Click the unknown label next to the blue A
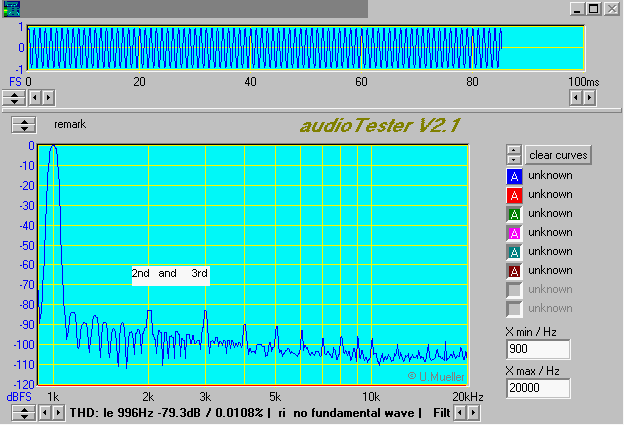This screenshot has width=624, height=425. click(550, 175)
